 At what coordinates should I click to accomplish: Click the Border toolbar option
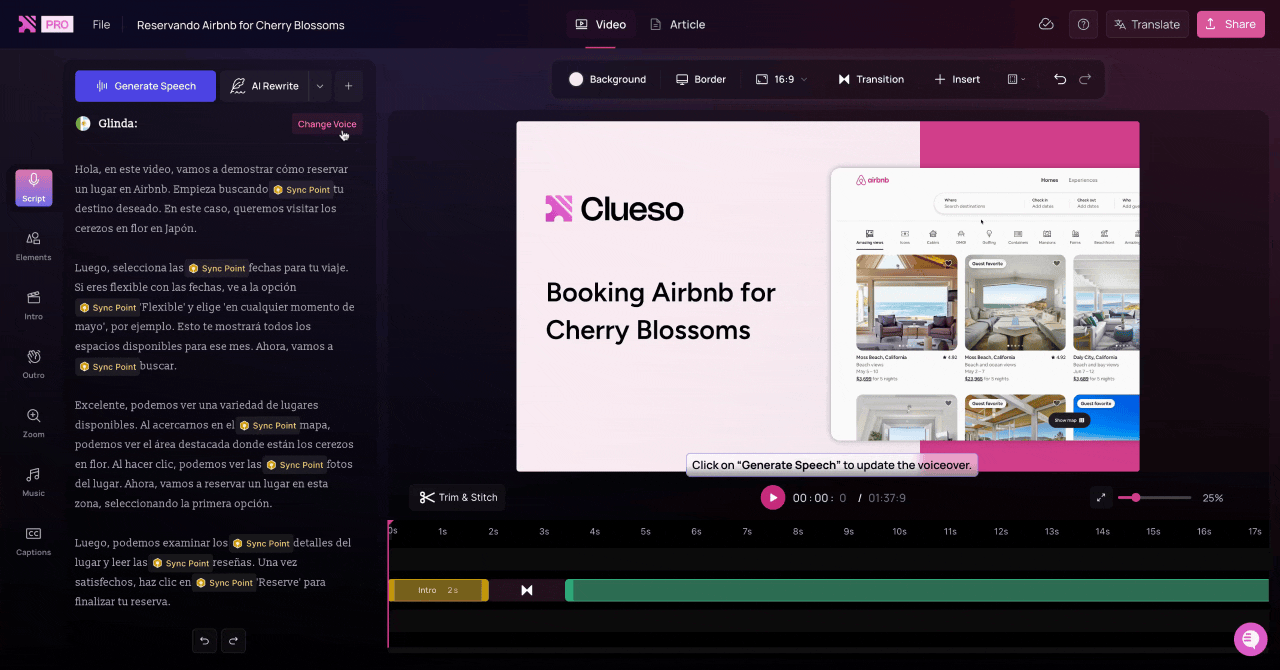coord(701,79)
